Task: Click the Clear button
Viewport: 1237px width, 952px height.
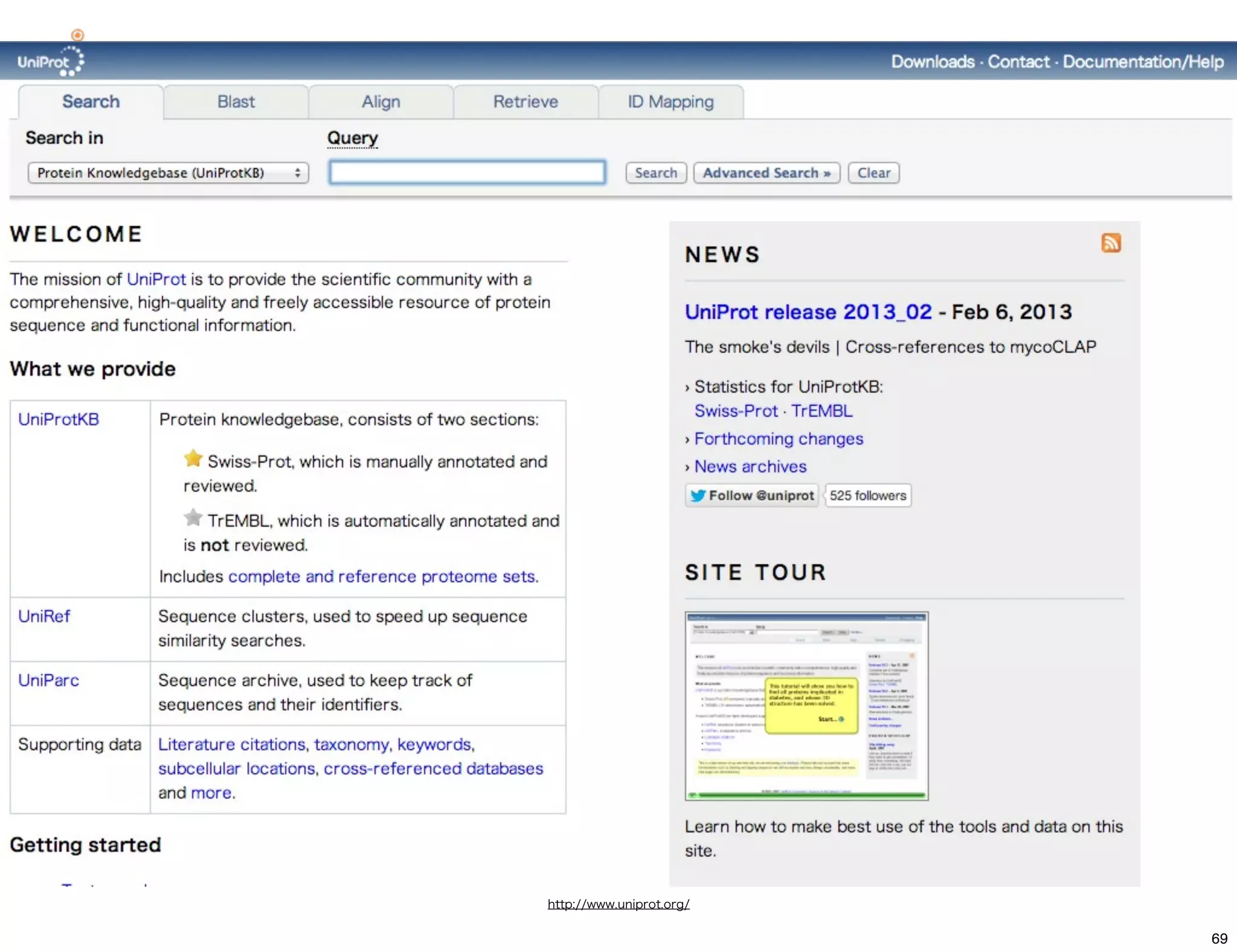Action: pyautogui.click(x=873, y=173)
